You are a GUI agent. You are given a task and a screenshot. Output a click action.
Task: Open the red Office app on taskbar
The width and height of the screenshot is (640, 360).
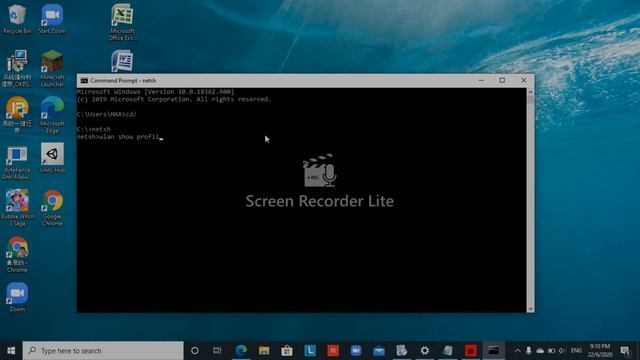[333, 351]
